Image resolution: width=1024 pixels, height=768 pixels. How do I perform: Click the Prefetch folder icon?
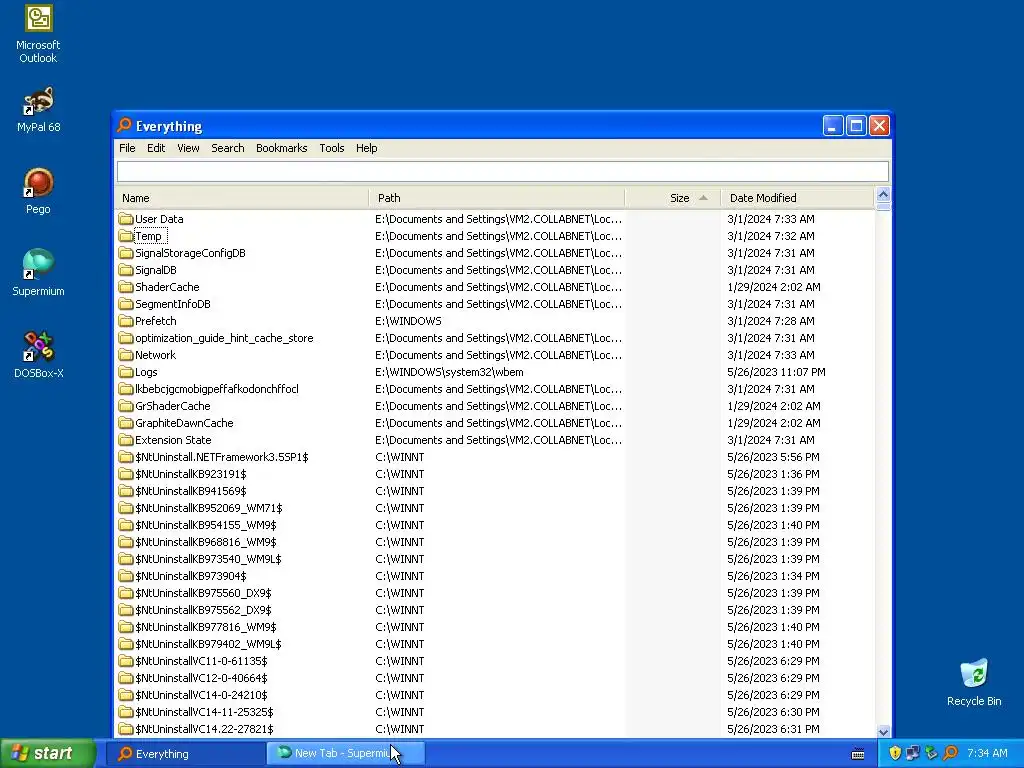125,321
